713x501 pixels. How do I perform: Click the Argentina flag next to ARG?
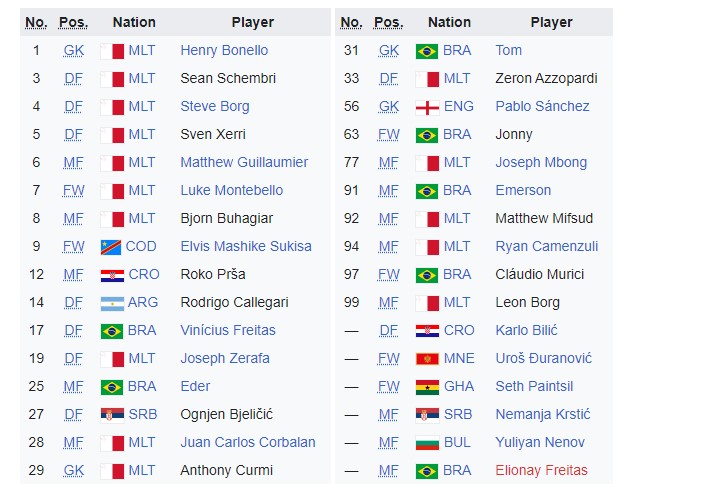click(x=112, y=303)
